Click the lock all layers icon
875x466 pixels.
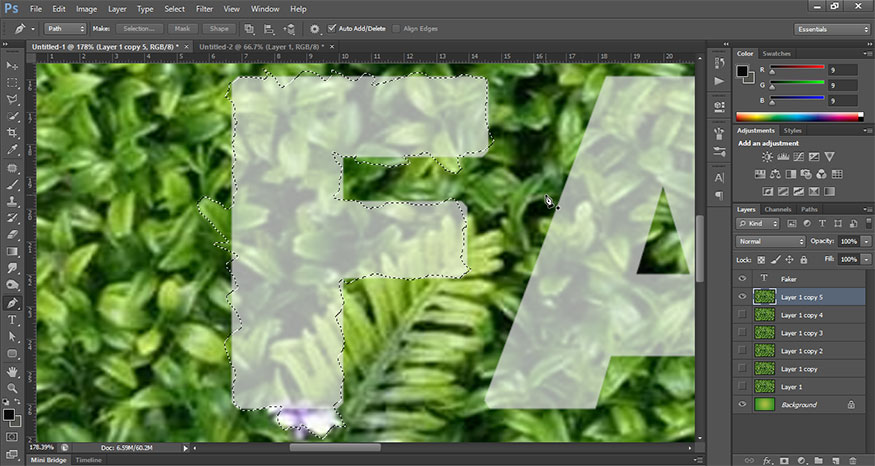(x=802, y=259)
